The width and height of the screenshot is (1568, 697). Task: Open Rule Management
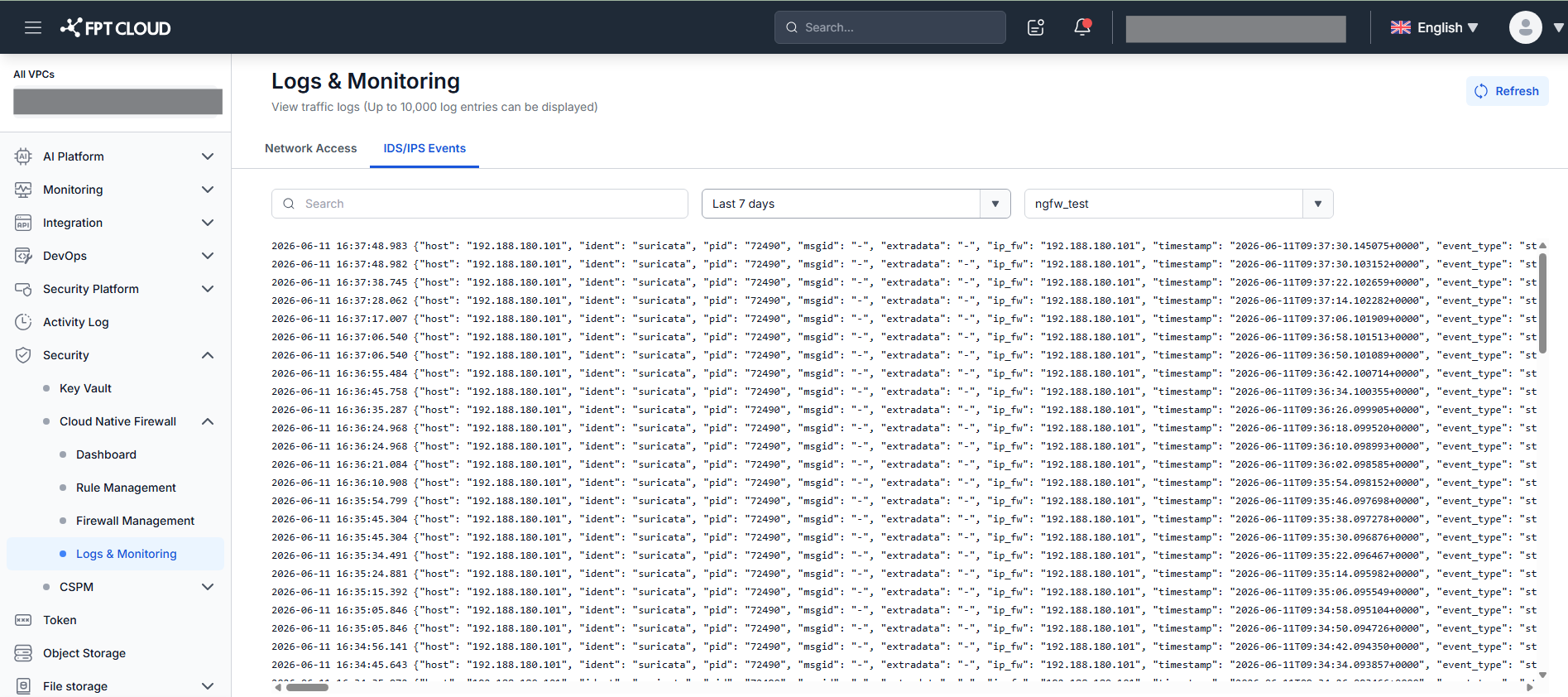coord(126,488)
